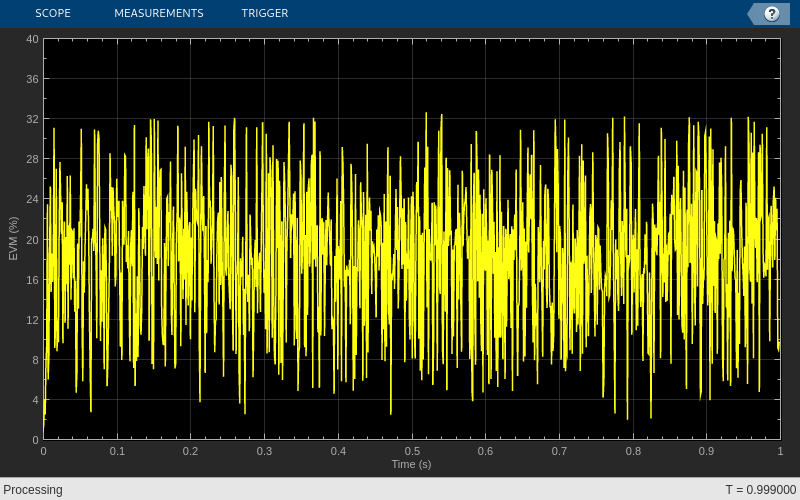Click the 0.1 tick label on the time axis
Screen dimensions: 800x500
117,451
